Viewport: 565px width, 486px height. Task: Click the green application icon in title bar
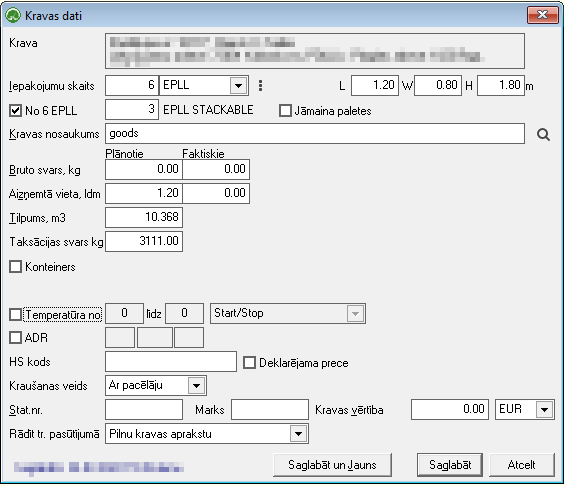[x=13, y=16]
